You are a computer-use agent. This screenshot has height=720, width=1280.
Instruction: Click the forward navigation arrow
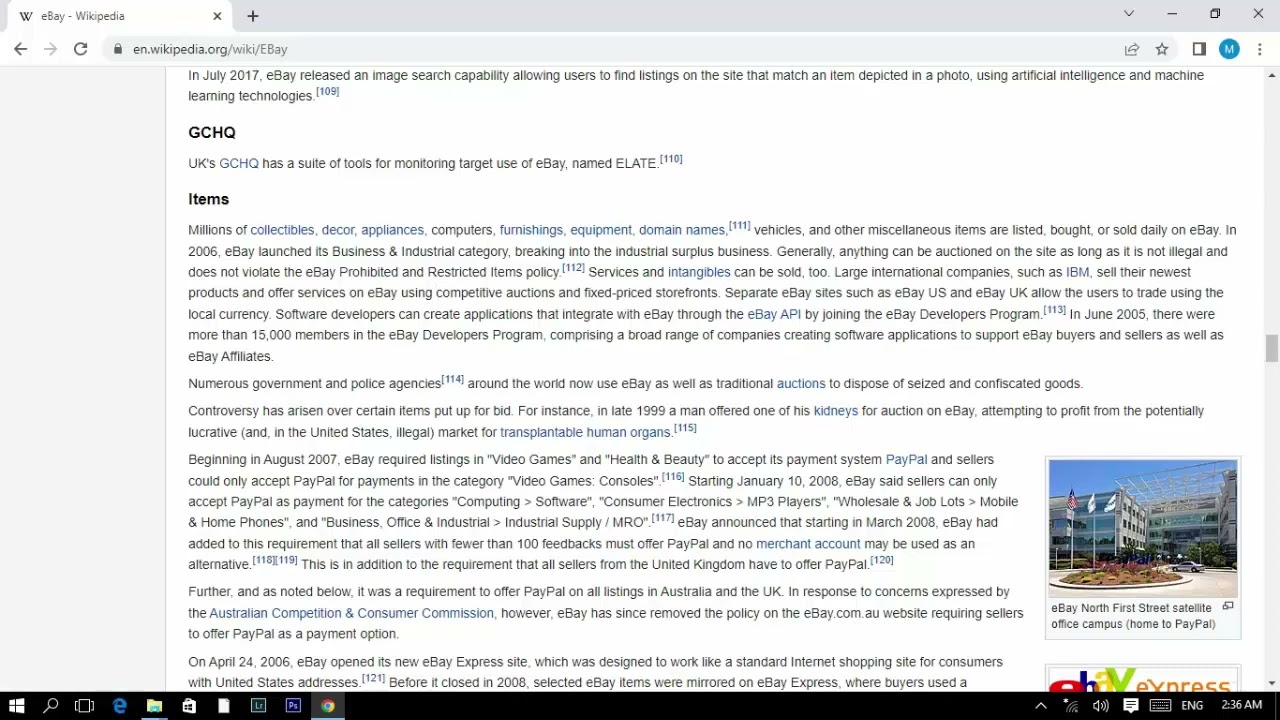click(x=50, y=49)
